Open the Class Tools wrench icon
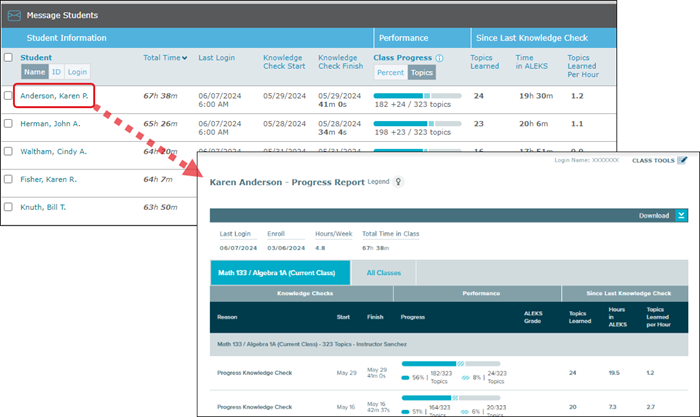Screen dimensions: 700x417 coord(682,160)
